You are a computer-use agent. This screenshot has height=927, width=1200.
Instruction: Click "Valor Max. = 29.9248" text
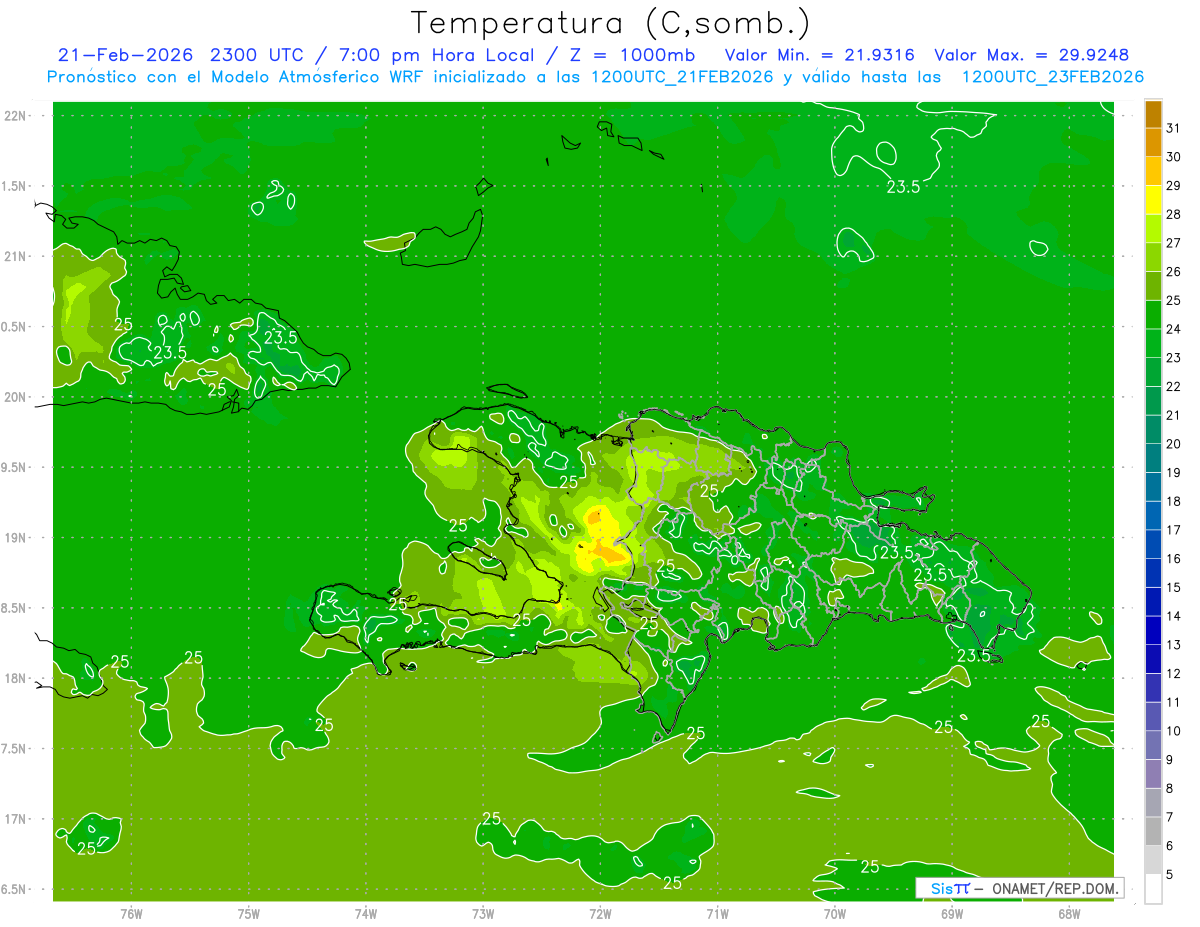pos(1032,55)
